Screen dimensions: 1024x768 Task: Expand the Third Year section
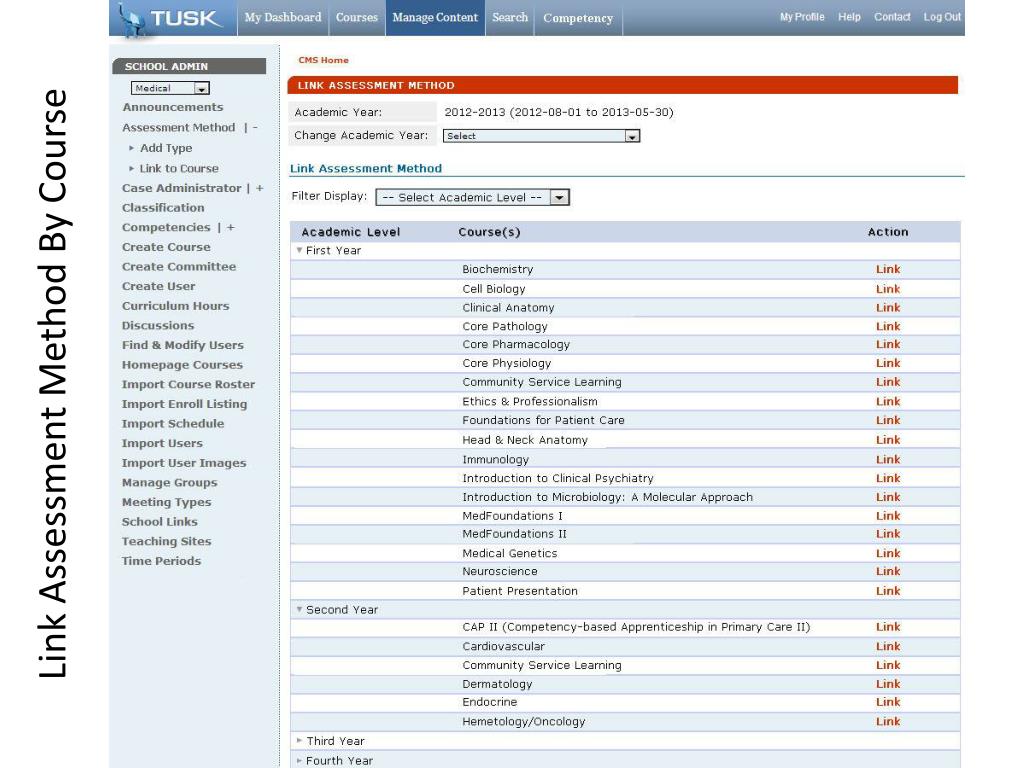[299, 741]
